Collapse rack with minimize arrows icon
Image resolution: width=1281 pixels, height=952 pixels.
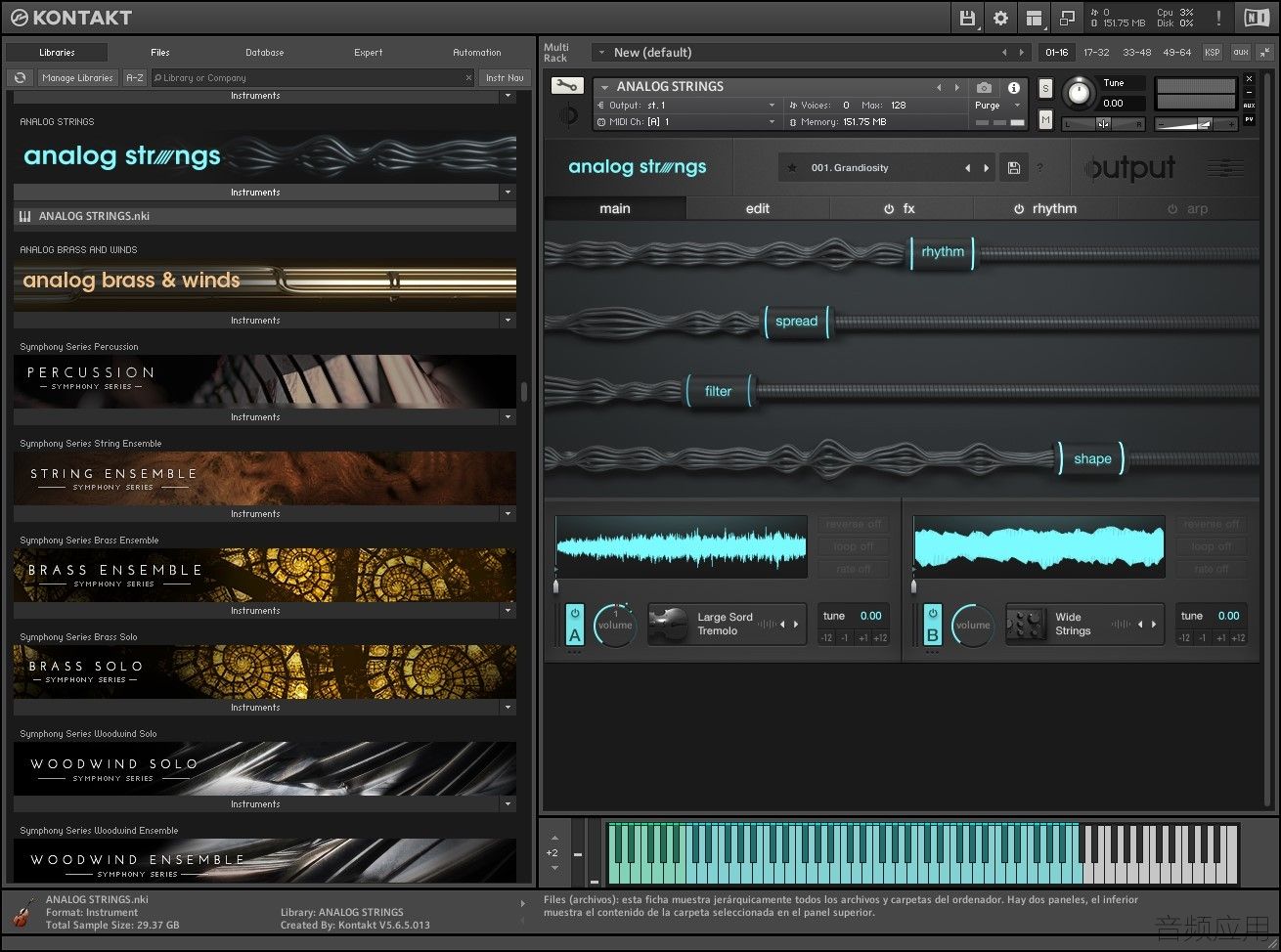pos(1266,52)
